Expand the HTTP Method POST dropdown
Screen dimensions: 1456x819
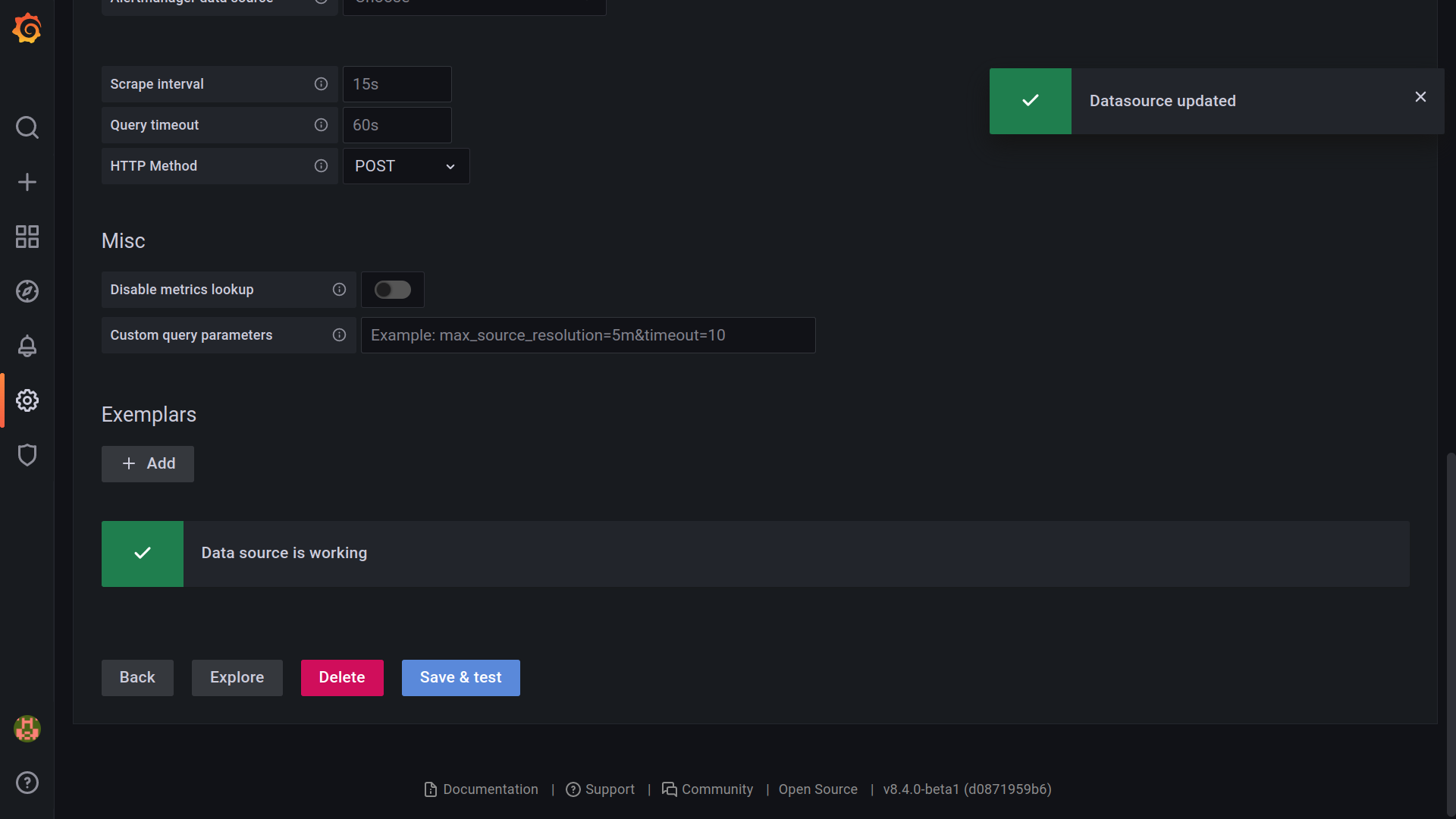(x=406, y=166)
